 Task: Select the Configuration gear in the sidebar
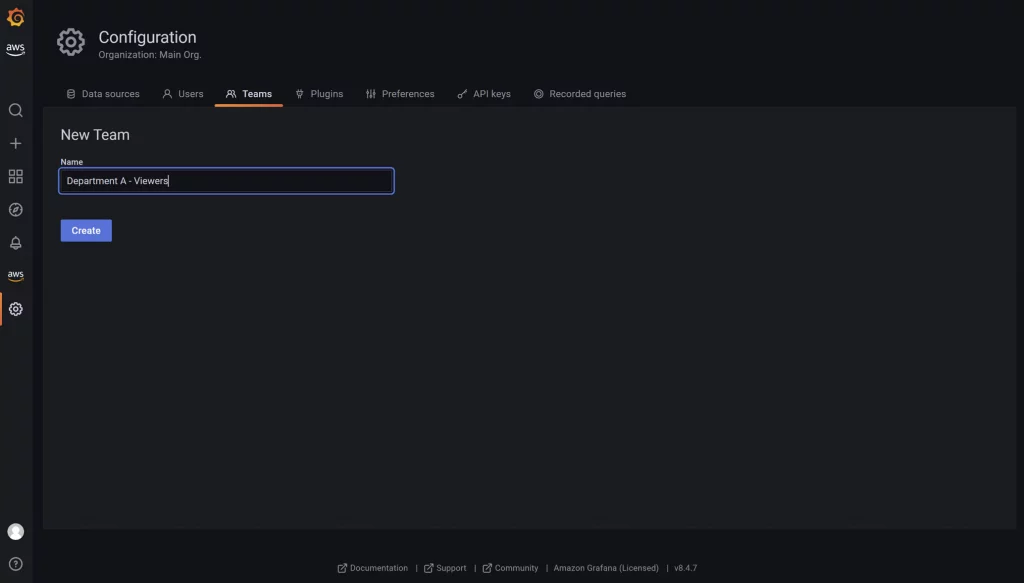coord(15,309)
